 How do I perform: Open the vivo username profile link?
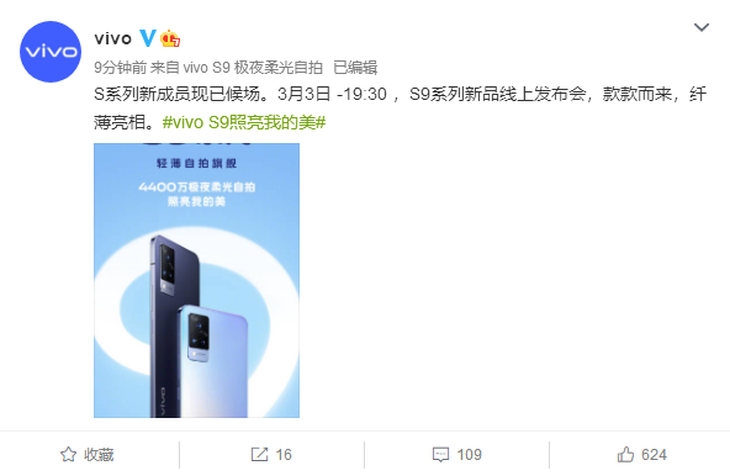point(113,39)
